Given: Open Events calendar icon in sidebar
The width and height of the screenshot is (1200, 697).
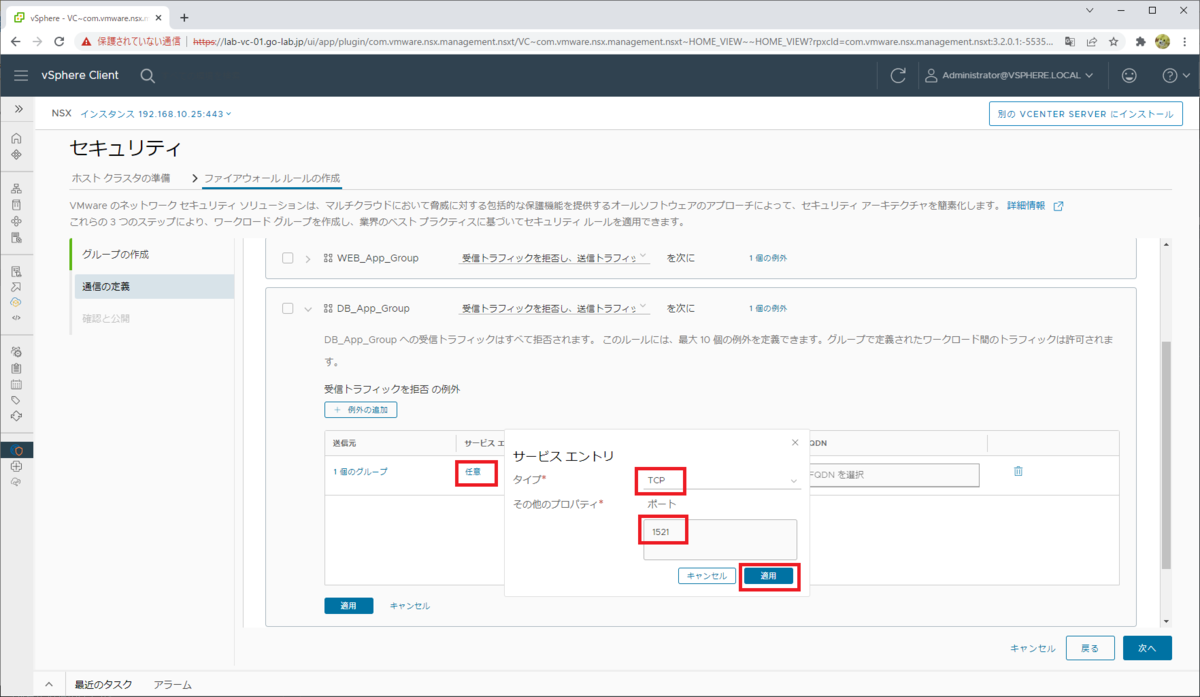Looking at the screenshot, I should coord(16,384).
